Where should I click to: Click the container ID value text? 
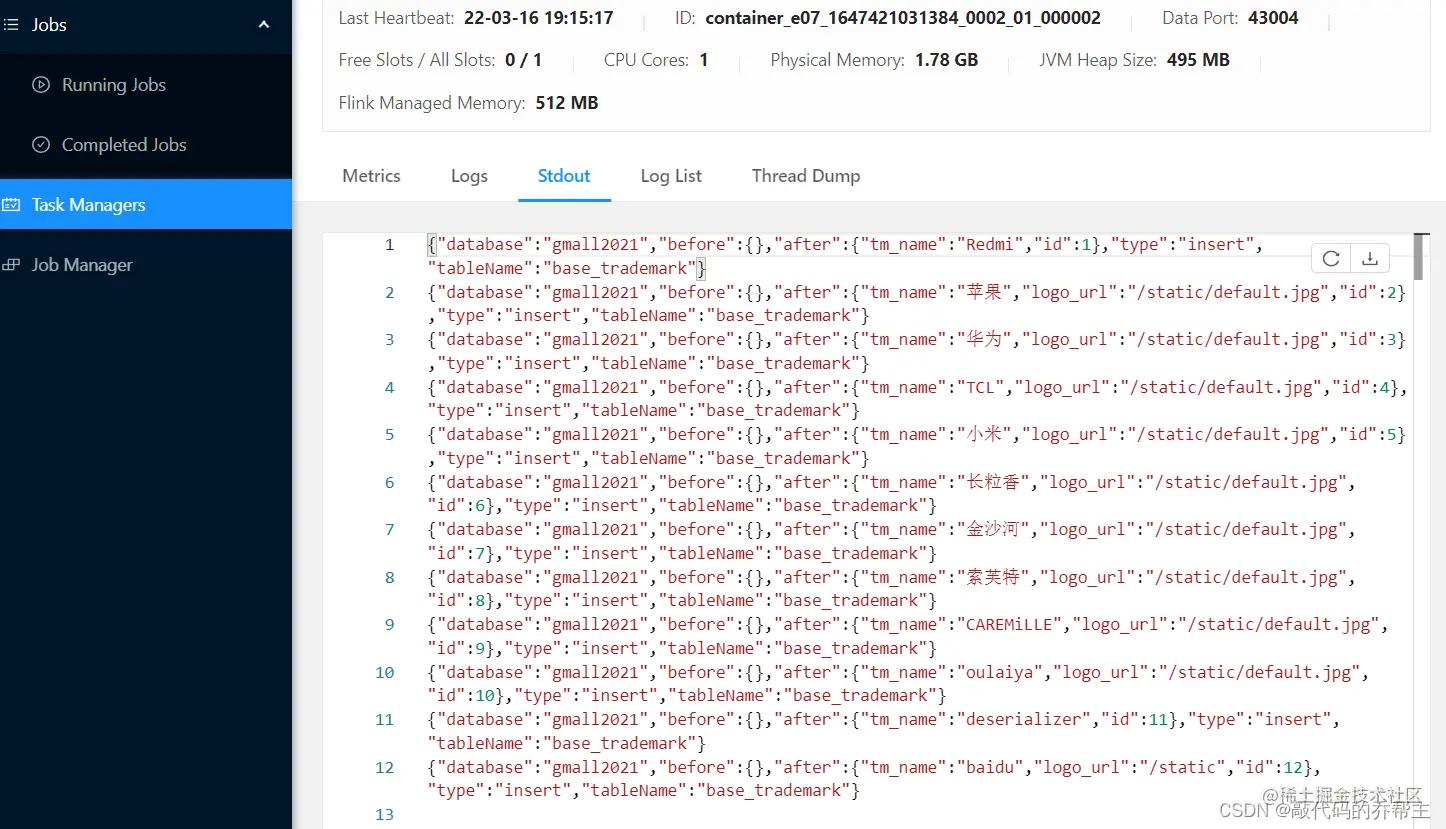tap(903, 18)
